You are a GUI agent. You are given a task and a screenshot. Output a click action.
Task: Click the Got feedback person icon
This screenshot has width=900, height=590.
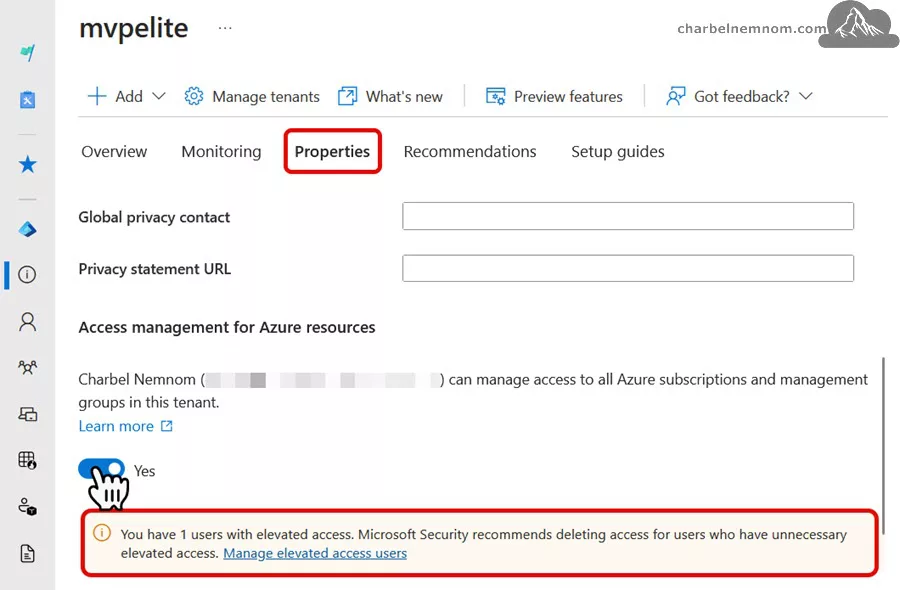[676, 96]
